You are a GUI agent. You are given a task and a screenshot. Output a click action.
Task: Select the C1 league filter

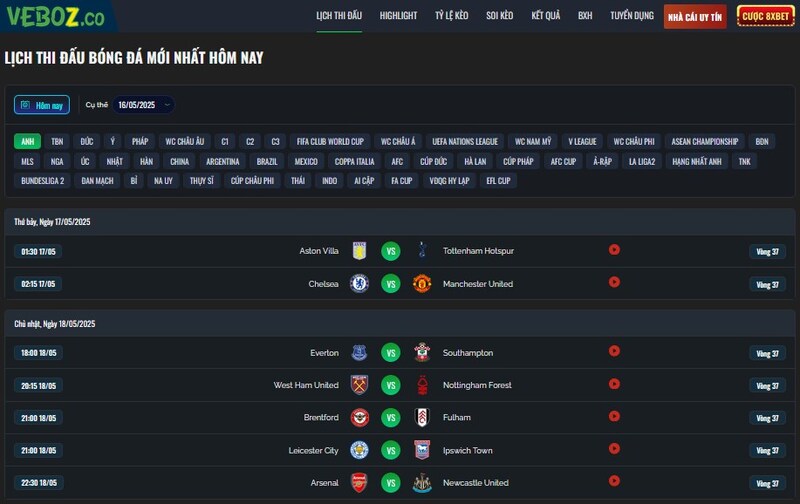click(x=225, y=141)
